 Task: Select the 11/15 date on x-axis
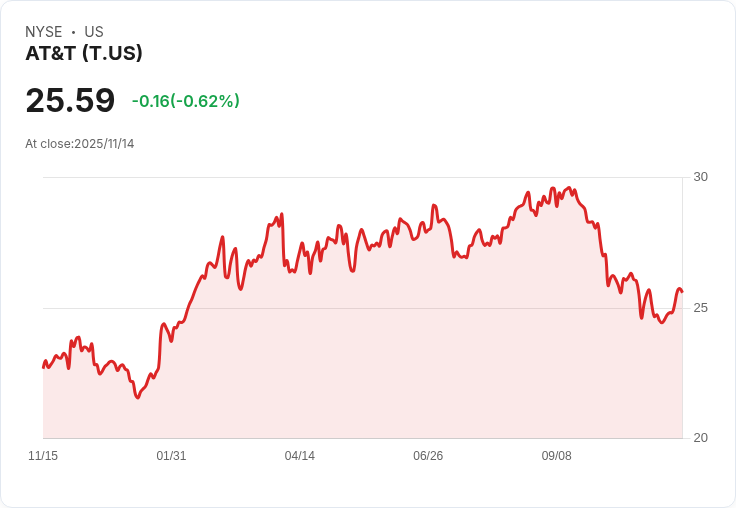(x=43, y=456)
